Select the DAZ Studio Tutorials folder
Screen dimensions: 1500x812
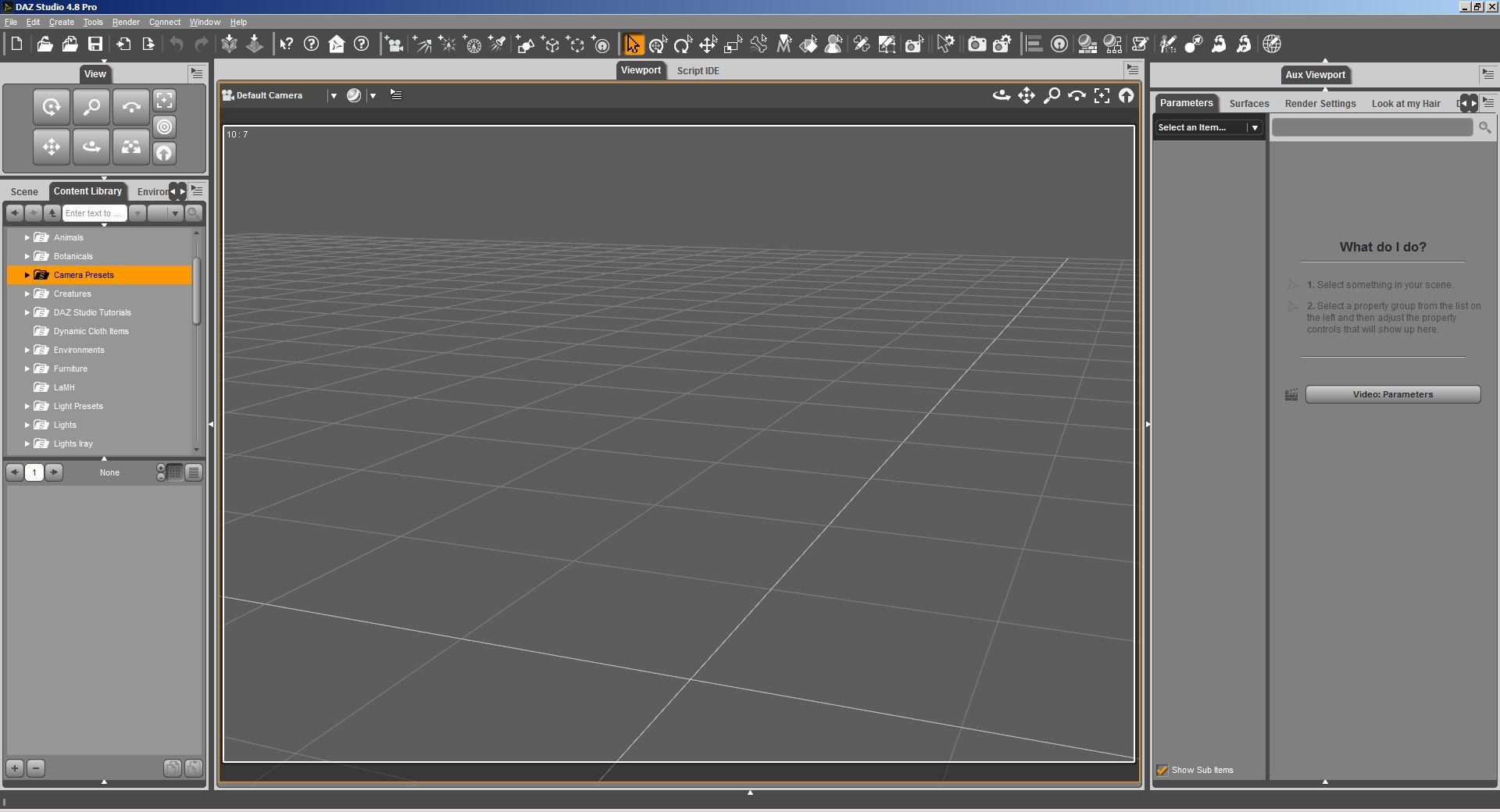pyautogui.click(x=92, y=312)
